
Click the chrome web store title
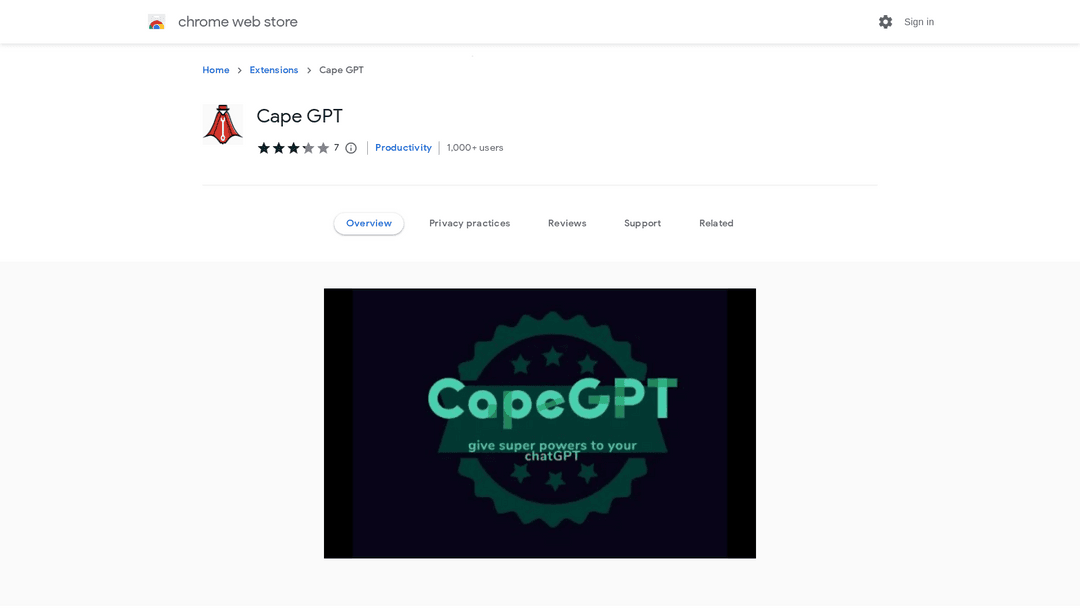238,22
